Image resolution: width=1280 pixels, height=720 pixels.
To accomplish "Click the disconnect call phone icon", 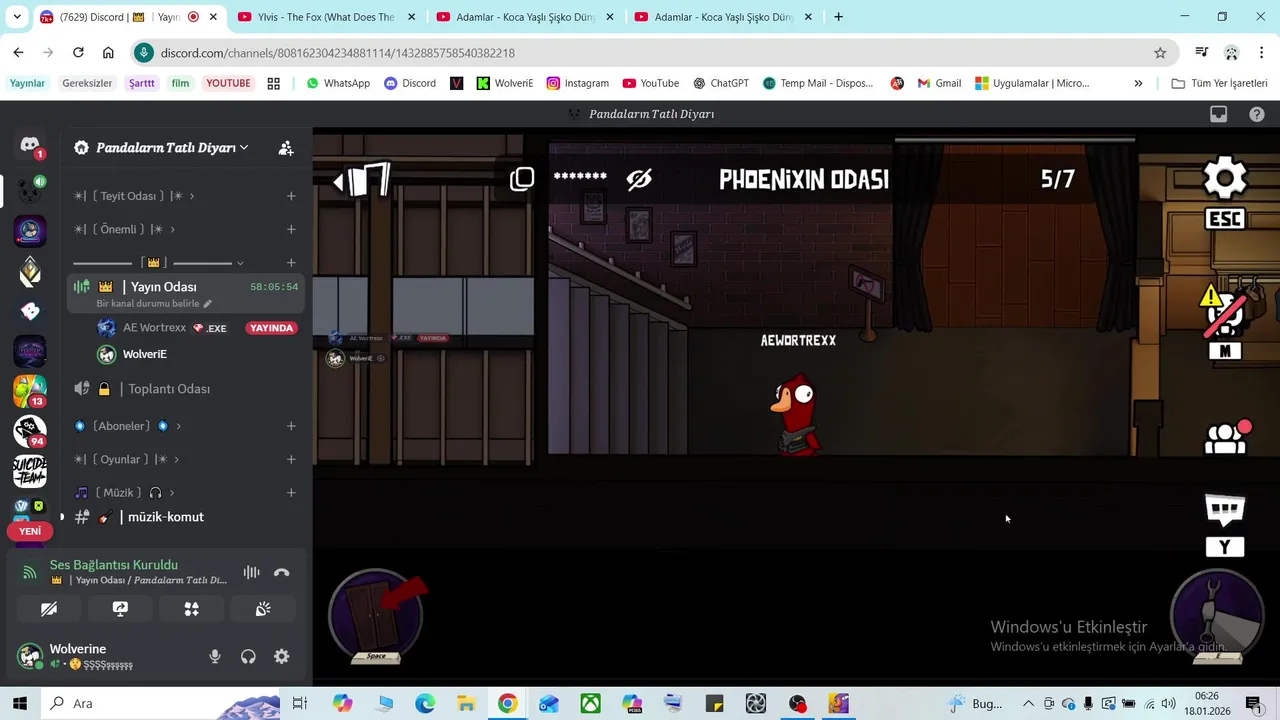I will click(x=282, y=573).
